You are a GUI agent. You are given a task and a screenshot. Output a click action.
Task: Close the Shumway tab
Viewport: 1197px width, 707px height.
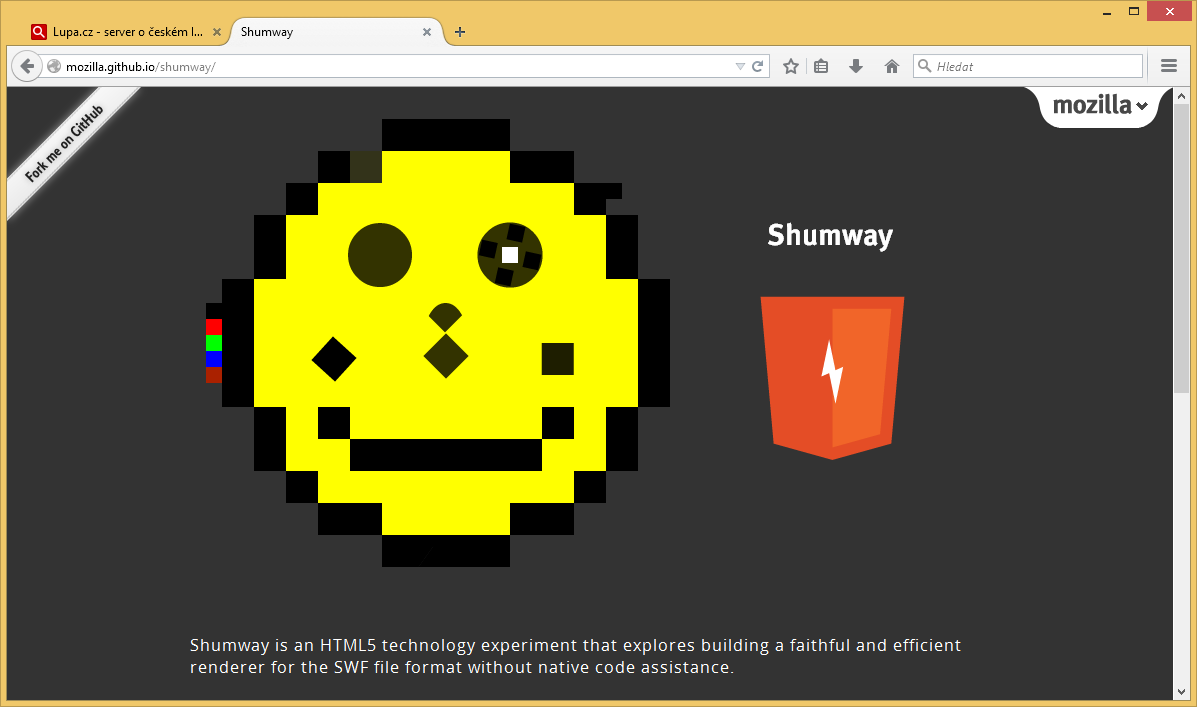coord(427,32)
